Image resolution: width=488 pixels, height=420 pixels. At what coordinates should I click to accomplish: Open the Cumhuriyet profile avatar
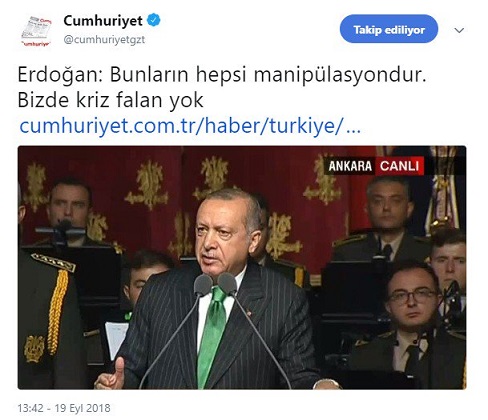pyautogui.click(x=36, y=31)
